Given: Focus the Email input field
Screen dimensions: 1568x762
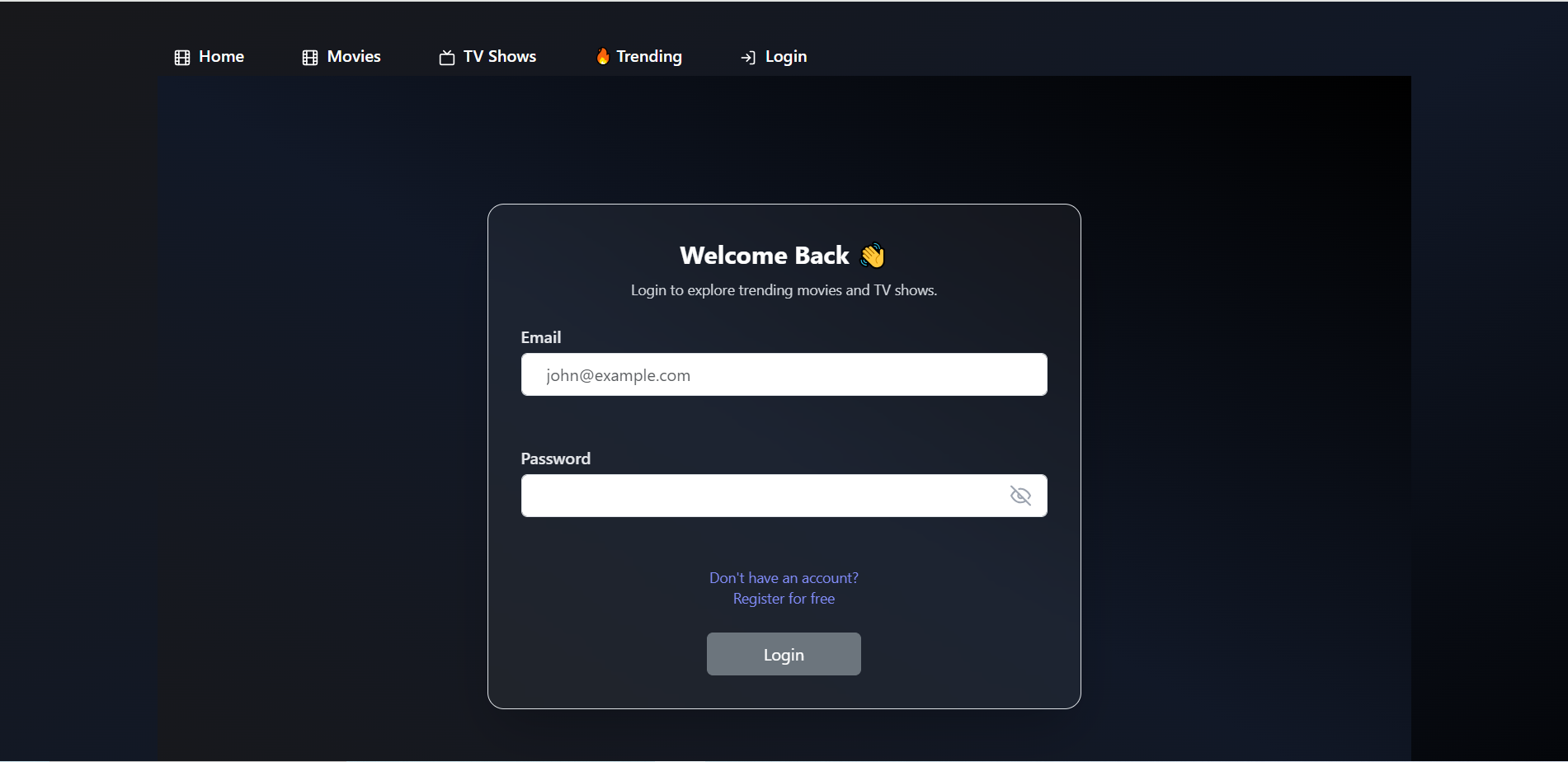Looking at the screenshot, I should pos(784,375).
